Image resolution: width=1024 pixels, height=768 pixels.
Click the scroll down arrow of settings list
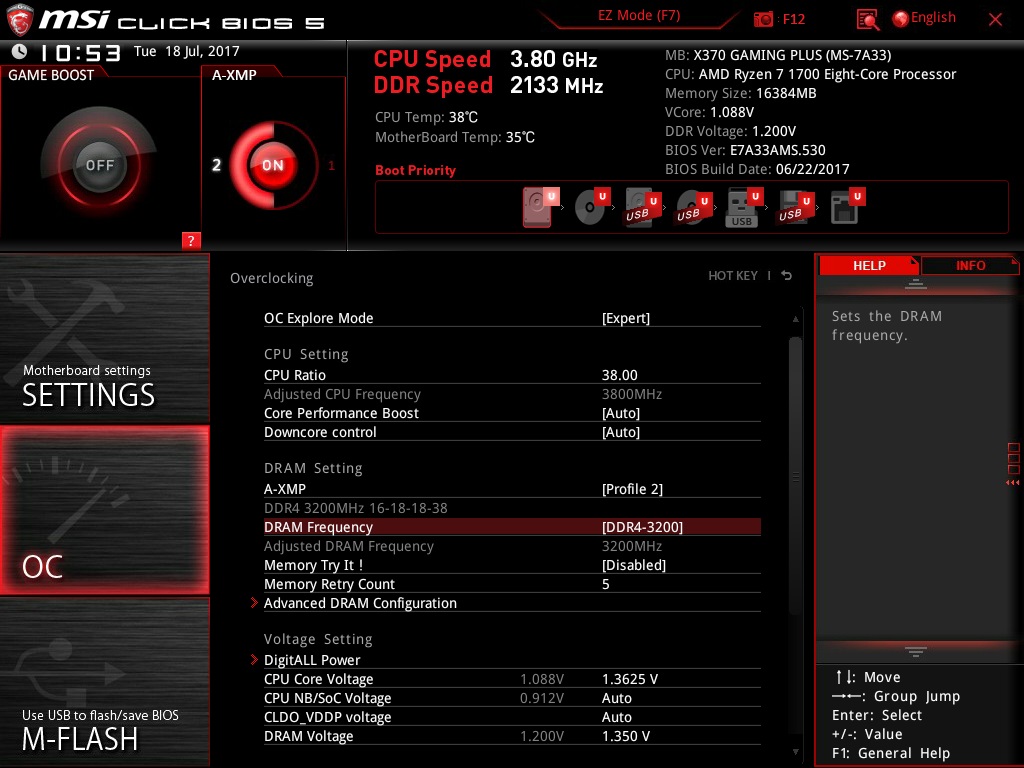[x=795, y=752]
